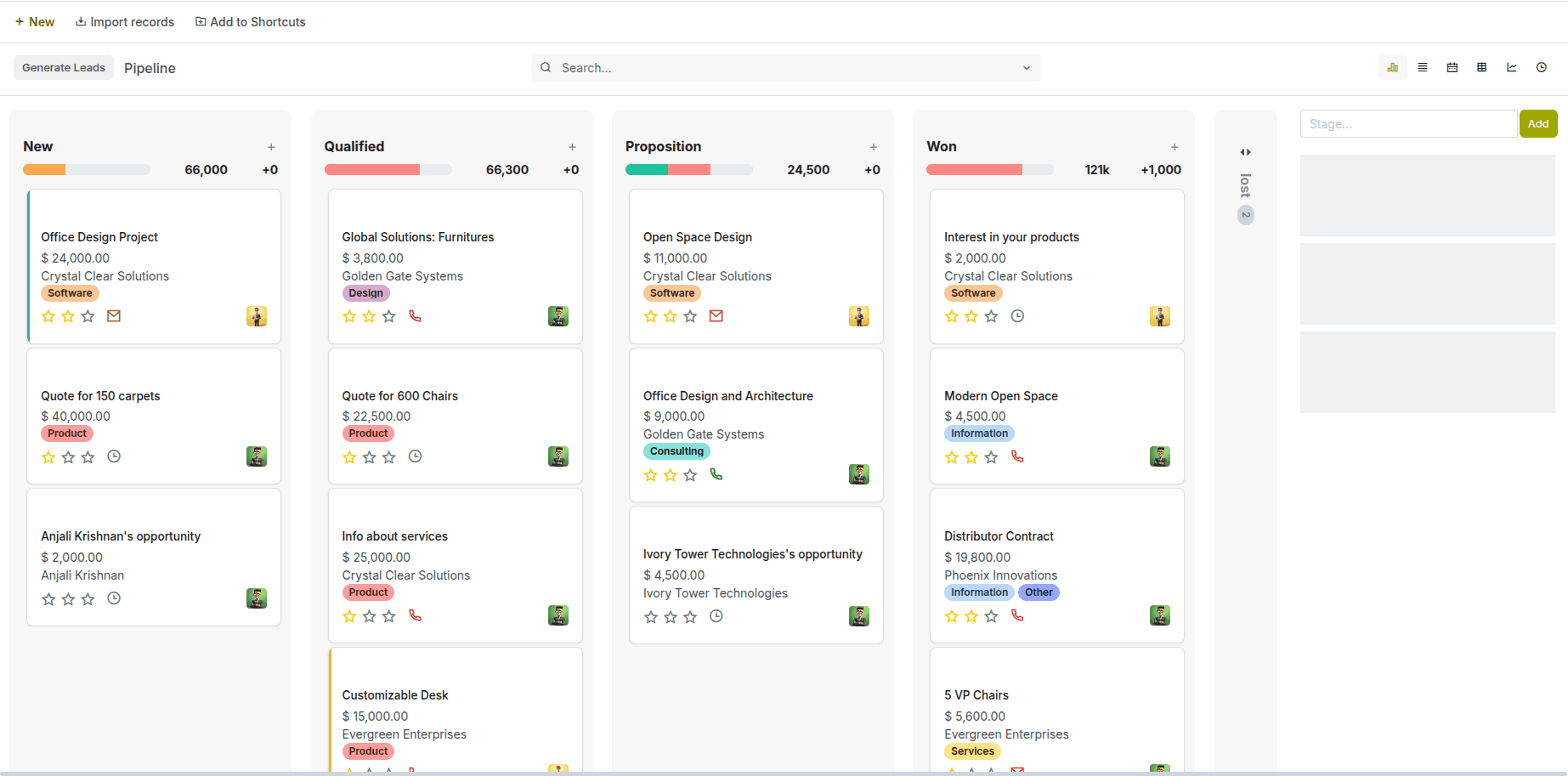
Task: Switch to the pivot table view
Action: pyautogui.click(x=1481, y=68)
